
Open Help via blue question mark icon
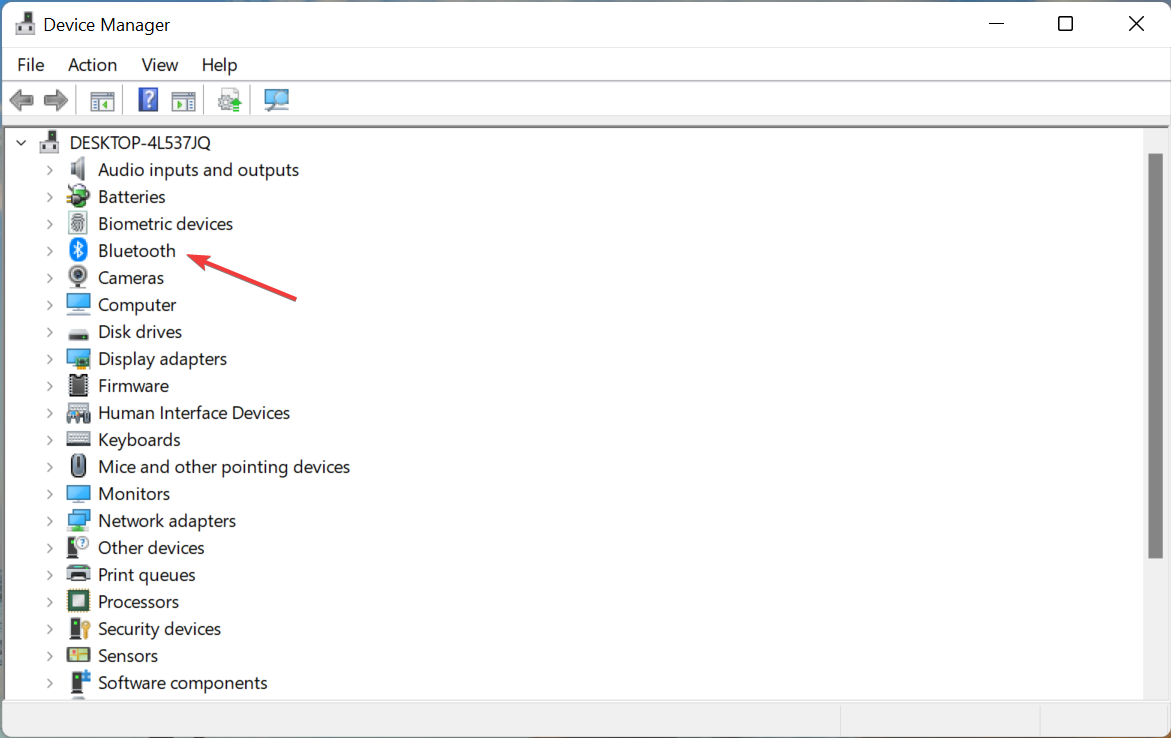click(148, 99)
